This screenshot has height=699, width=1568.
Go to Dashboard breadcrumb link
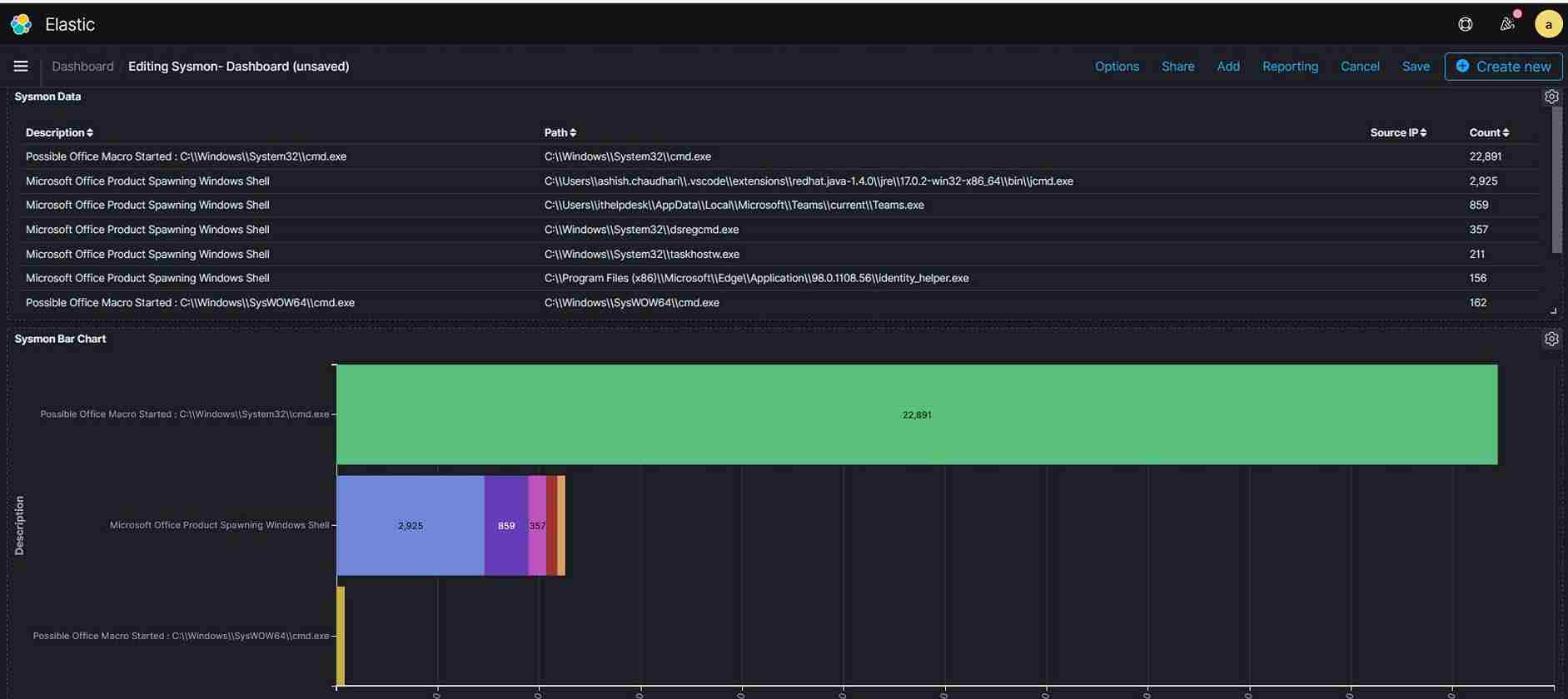82,66
